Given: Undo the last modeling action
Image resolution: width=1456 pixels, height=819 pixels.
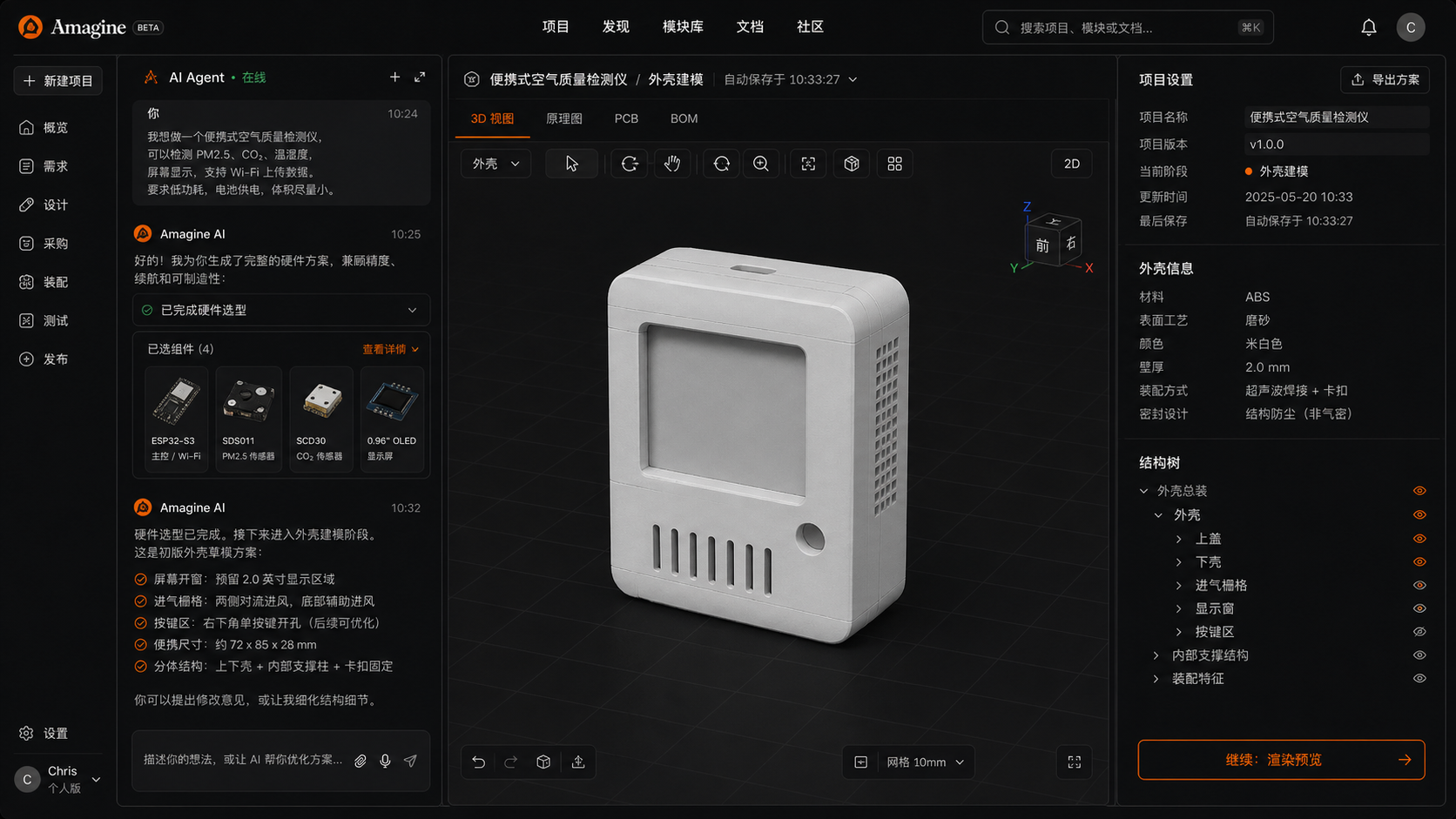Looking at the screenshot, I should click(479, 762).
